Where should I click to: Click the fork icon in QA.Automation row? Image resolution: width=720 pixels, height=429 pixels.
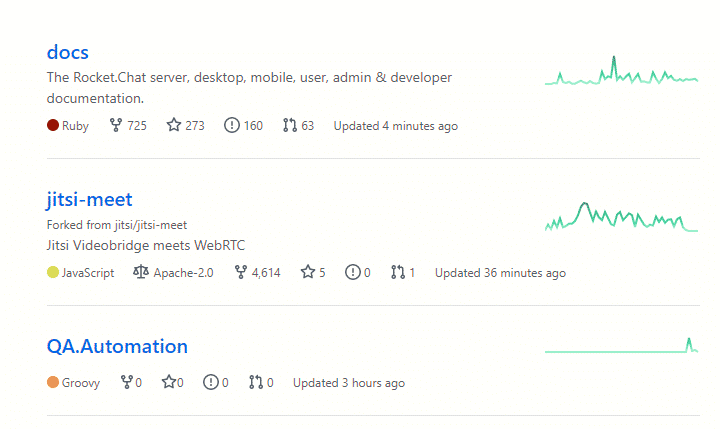(x=127, y=382)
